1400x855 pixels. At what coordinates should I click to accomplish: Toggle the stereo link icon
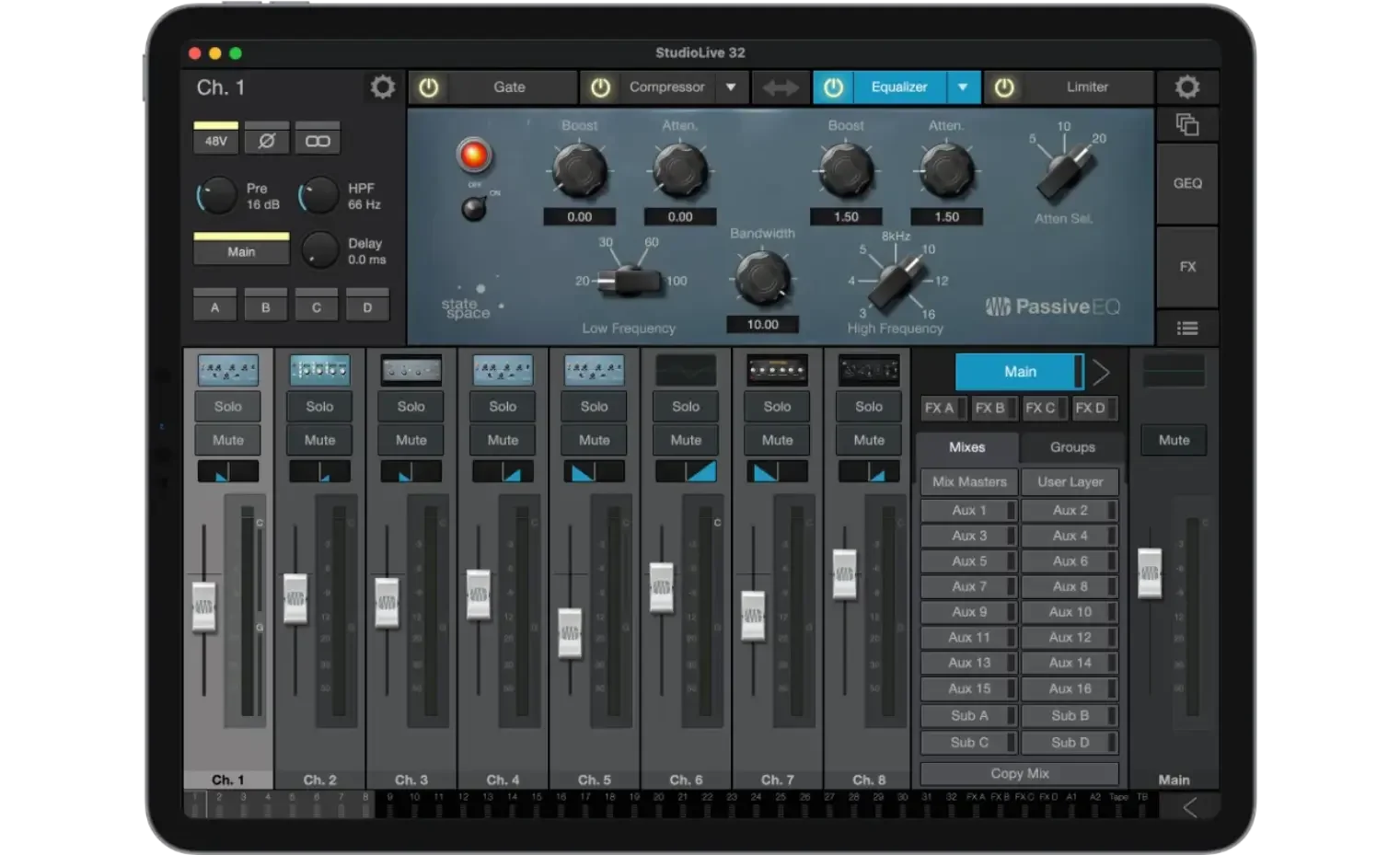(x=318, y=141)
